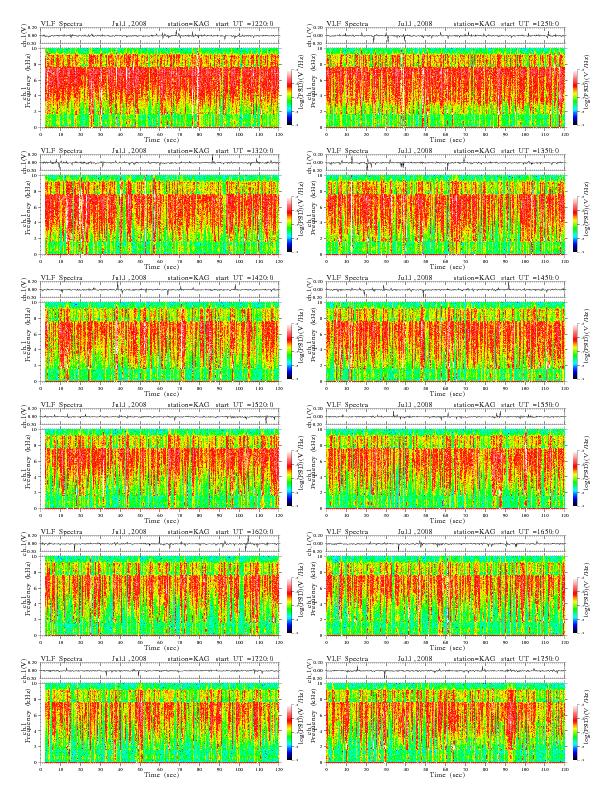Click the ch.1 waveform strip above the 1720 spectrogram
Screen dimensions: 612x792
coord(160,671)
